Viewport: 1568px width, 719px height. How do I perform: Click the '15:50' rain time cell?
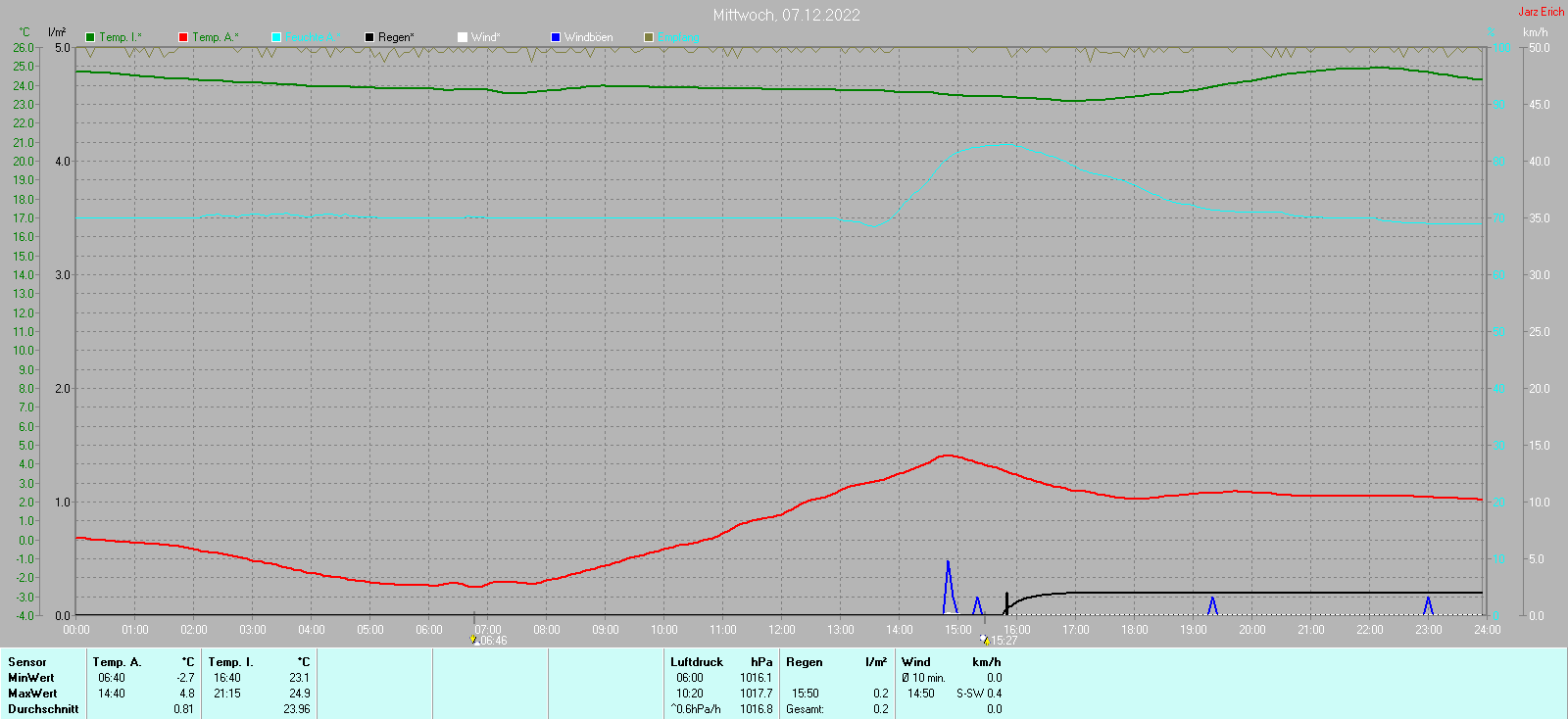[x=806, y=694]
